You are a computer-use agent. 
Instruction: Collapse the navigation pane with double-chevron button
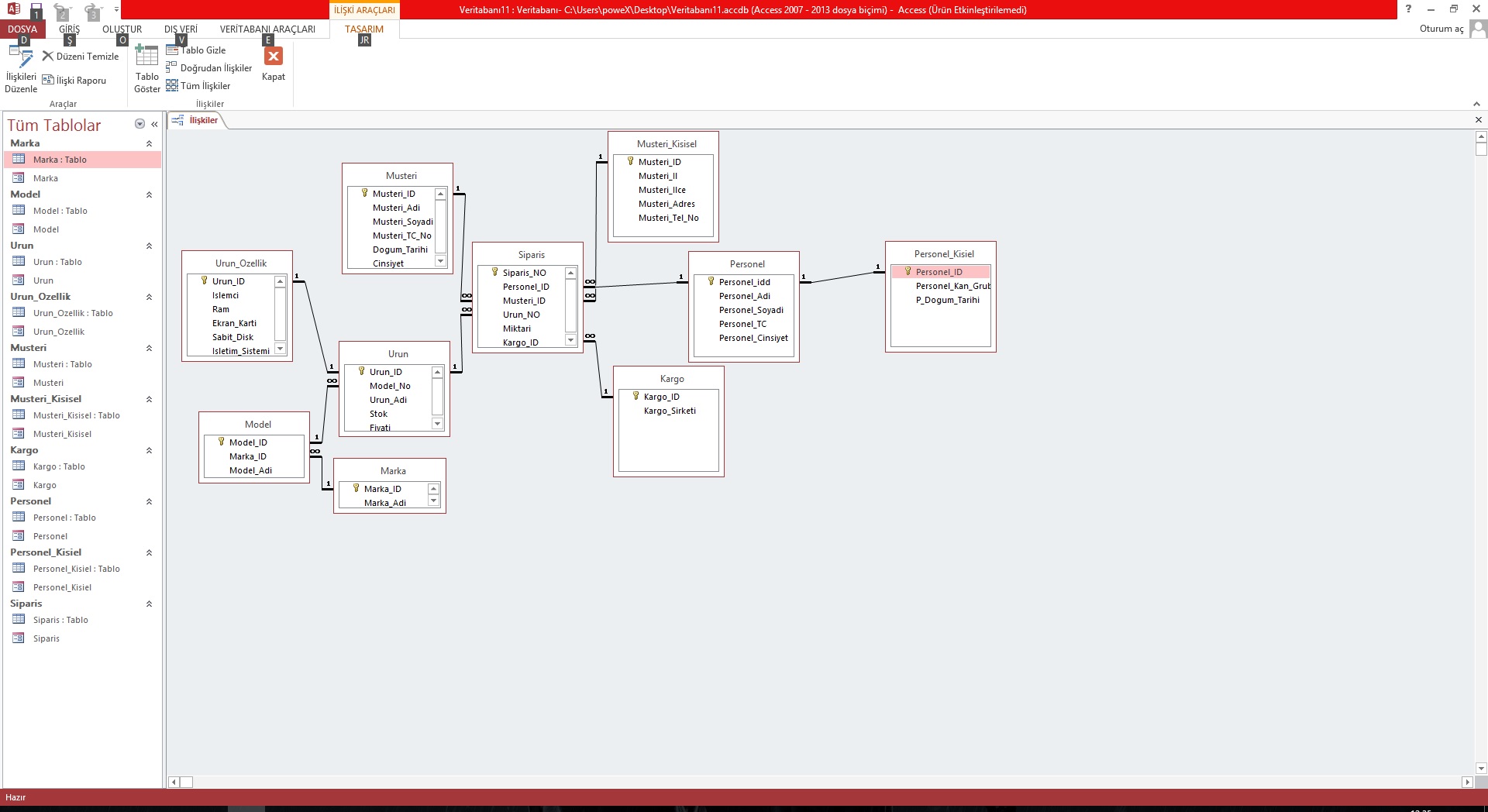click(x=154, y=124)
